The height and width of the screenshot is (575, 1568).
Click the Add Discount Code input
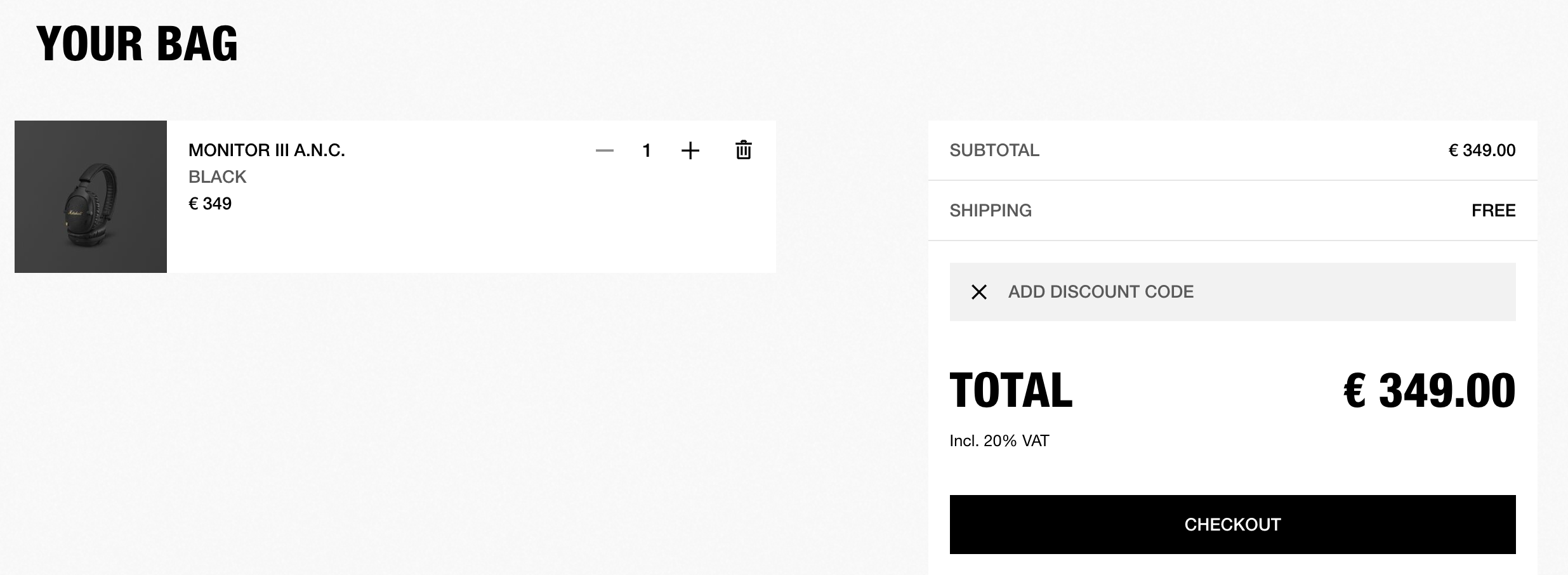click(1232, 292)
